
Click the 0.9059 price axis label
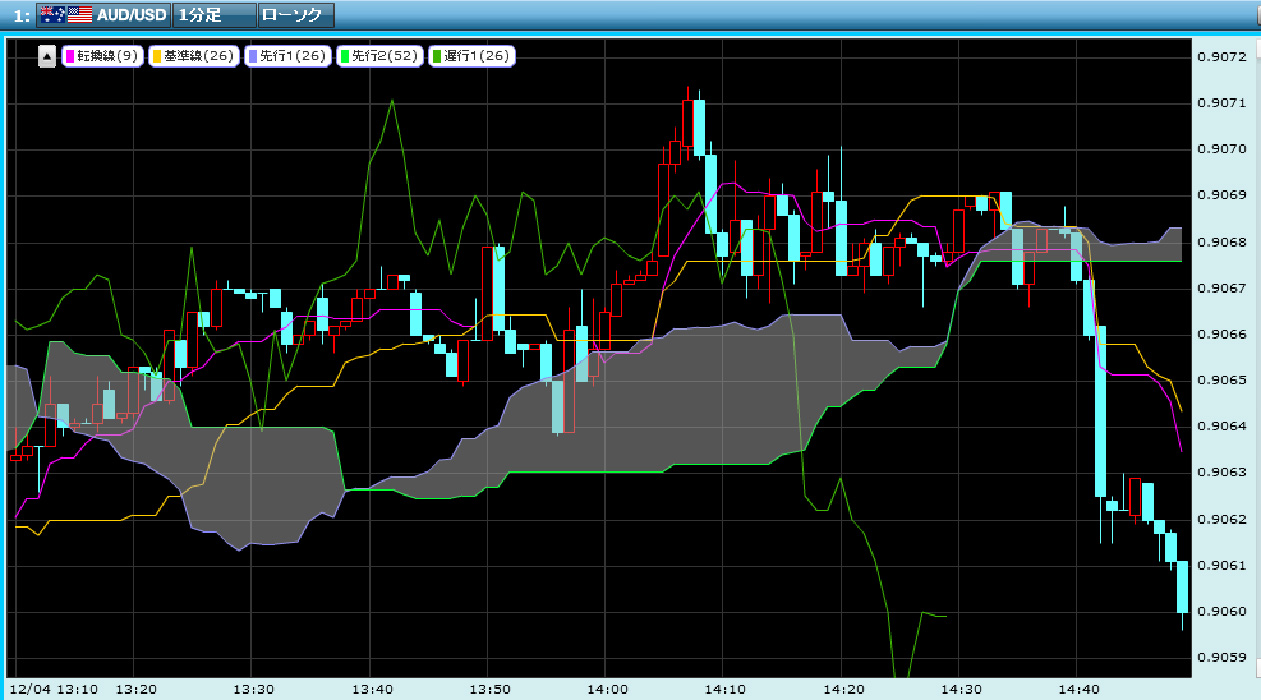(1222, 658)
